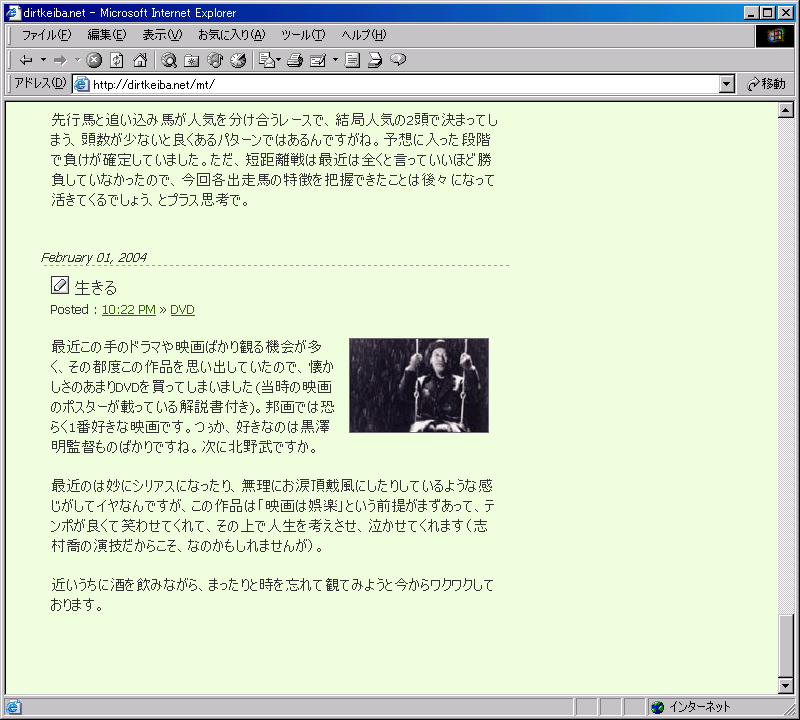Click the IE icon in the title bar
Image resolution: width=800 pixels, height=720 pixels.
13,13
